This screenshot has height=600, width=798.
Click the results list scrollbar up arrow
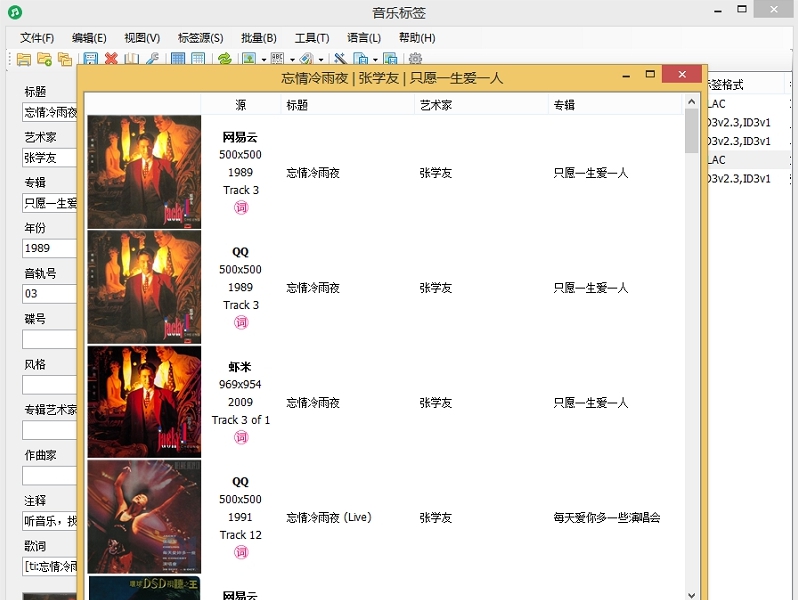click(691, 102)
